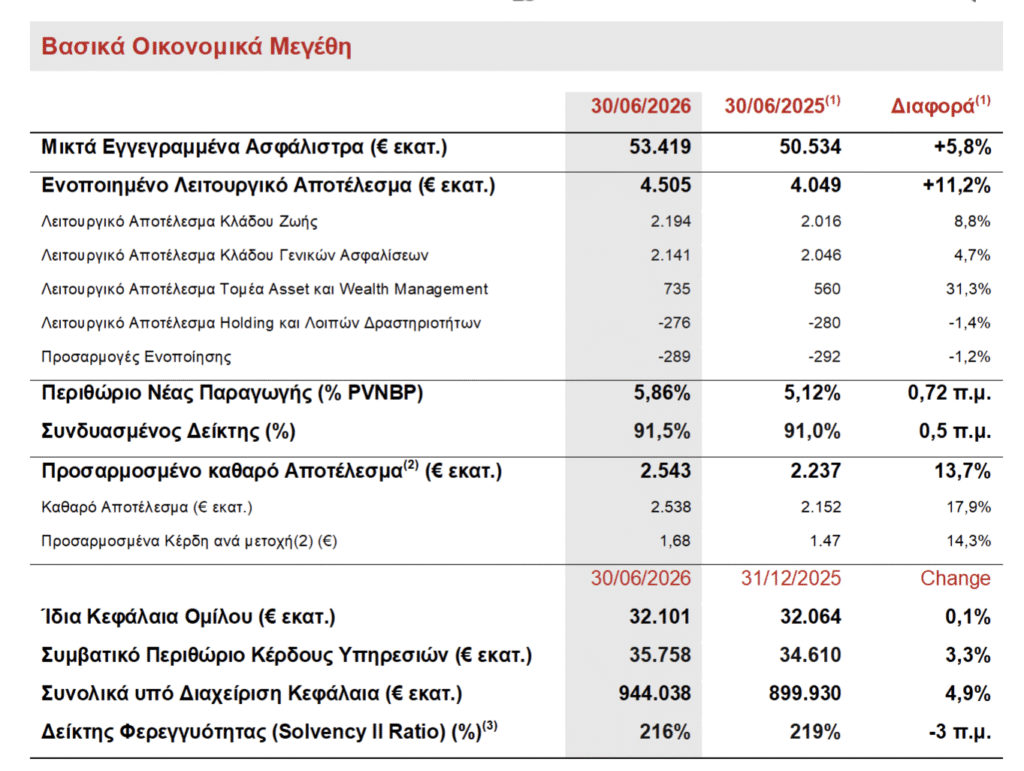
Task: Select the change value '-1,2%'
Action: click(x=969, y=357)
